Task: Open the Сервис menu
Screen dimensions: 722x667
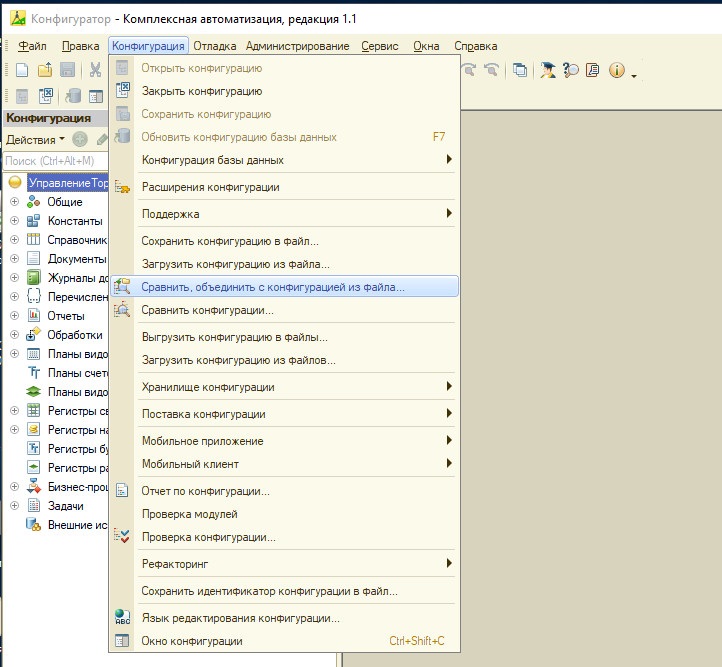Action: tap(380, 46)
